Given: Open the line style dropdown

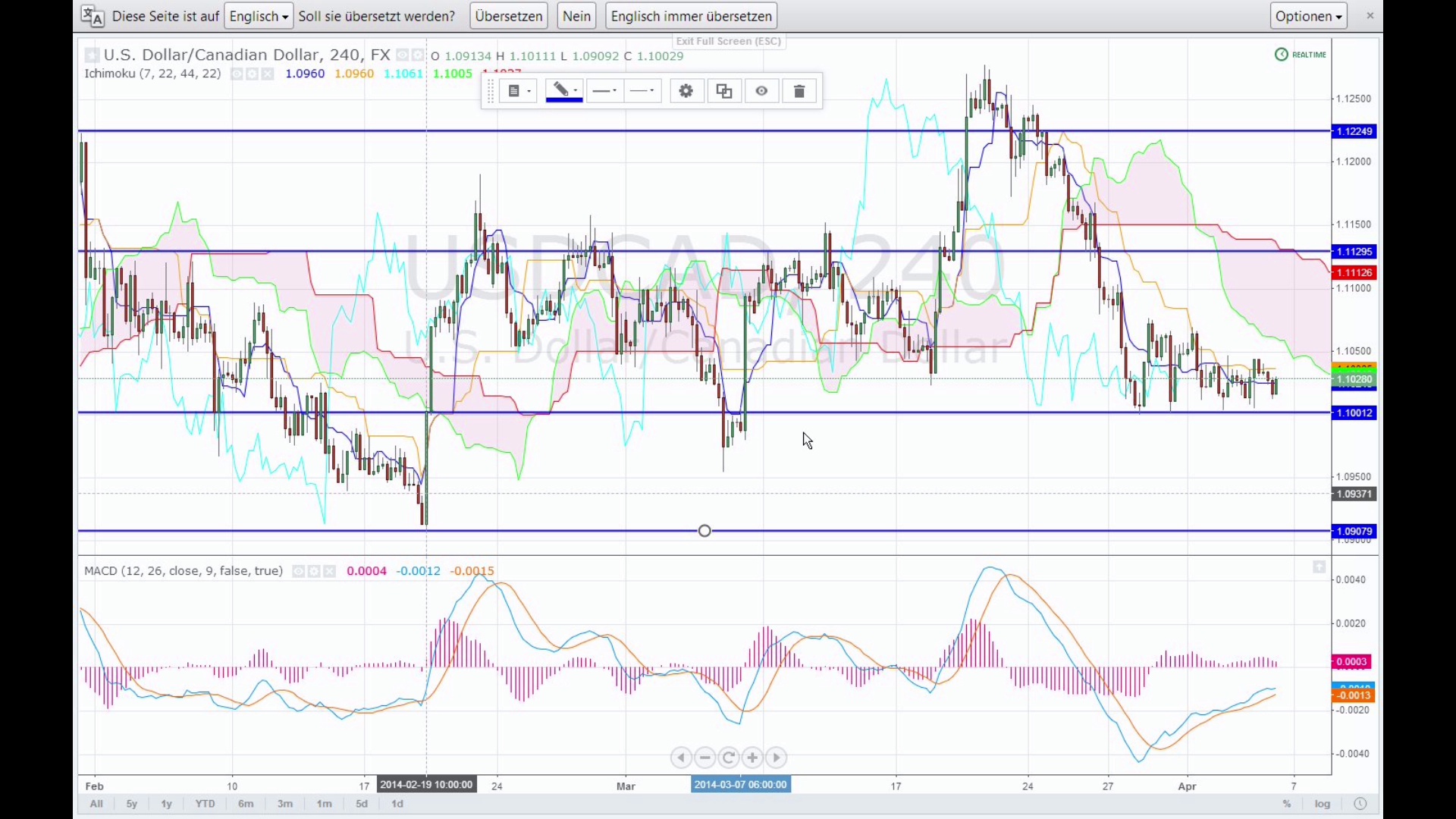Looking at the screenshot, I should [x=643, y=92].
